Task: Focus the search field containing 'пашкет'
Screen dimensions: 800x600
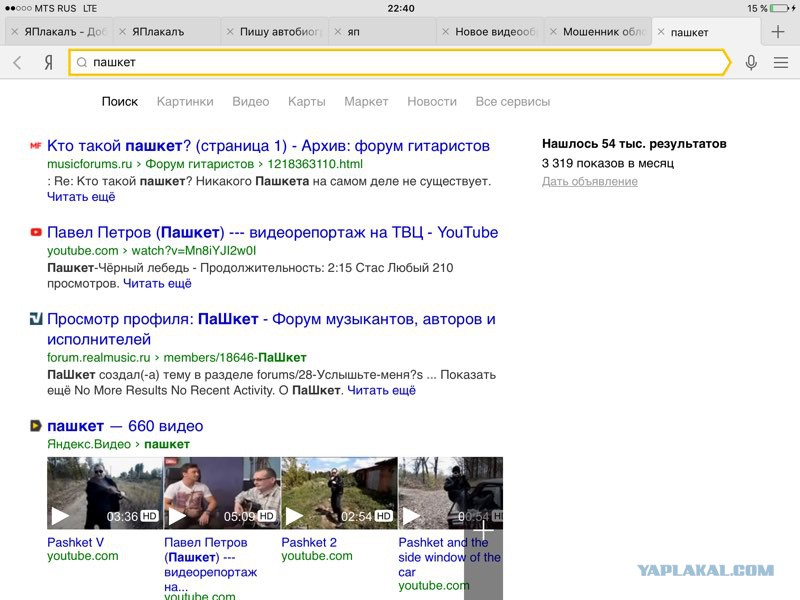Action: 399,62
